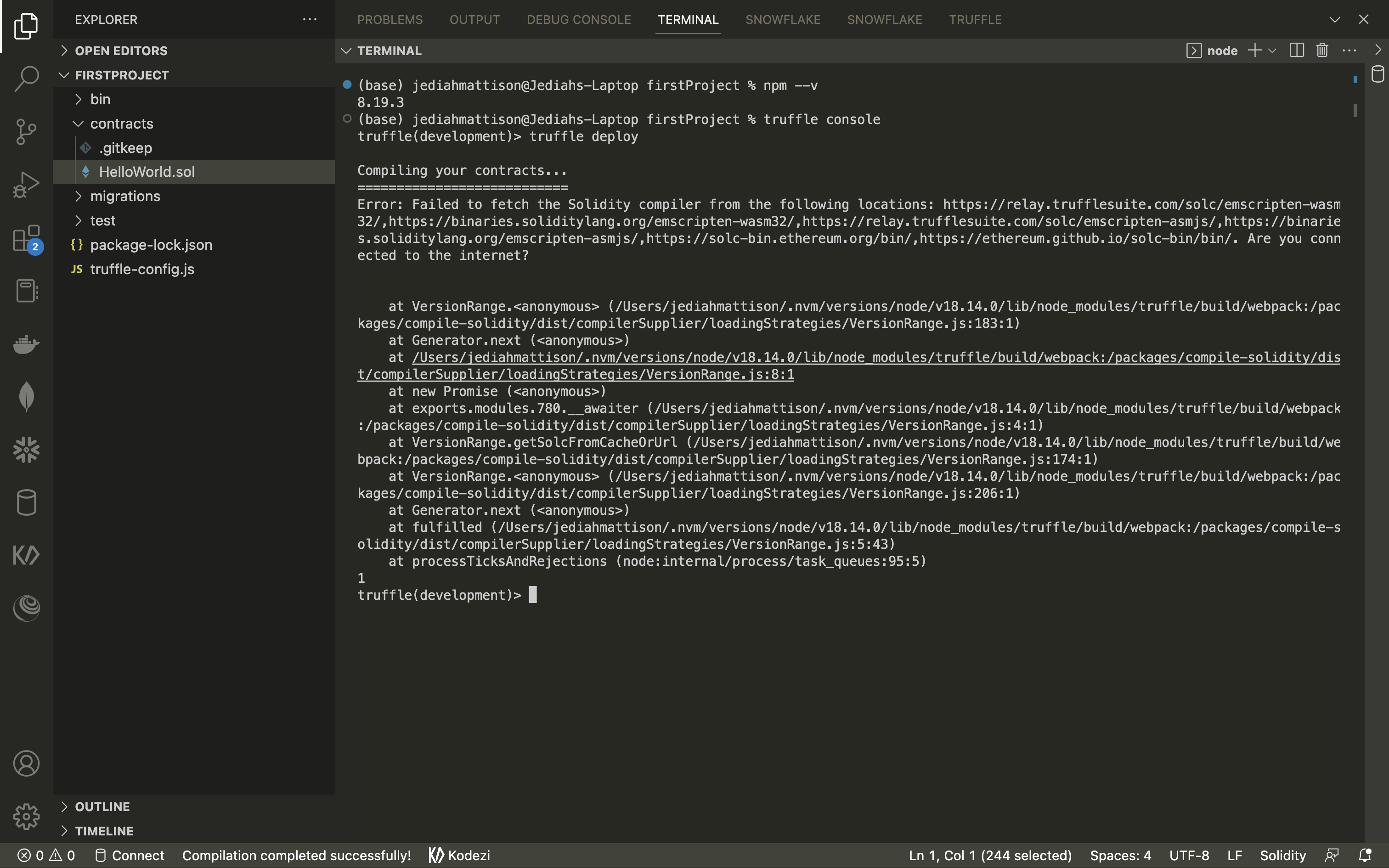Image resolution: width=1389 pixels, height=868 pixels.
Task: Switch to the DEBUG CONSOLE tab
Action: pyautogui.click(x=579, y=19)
